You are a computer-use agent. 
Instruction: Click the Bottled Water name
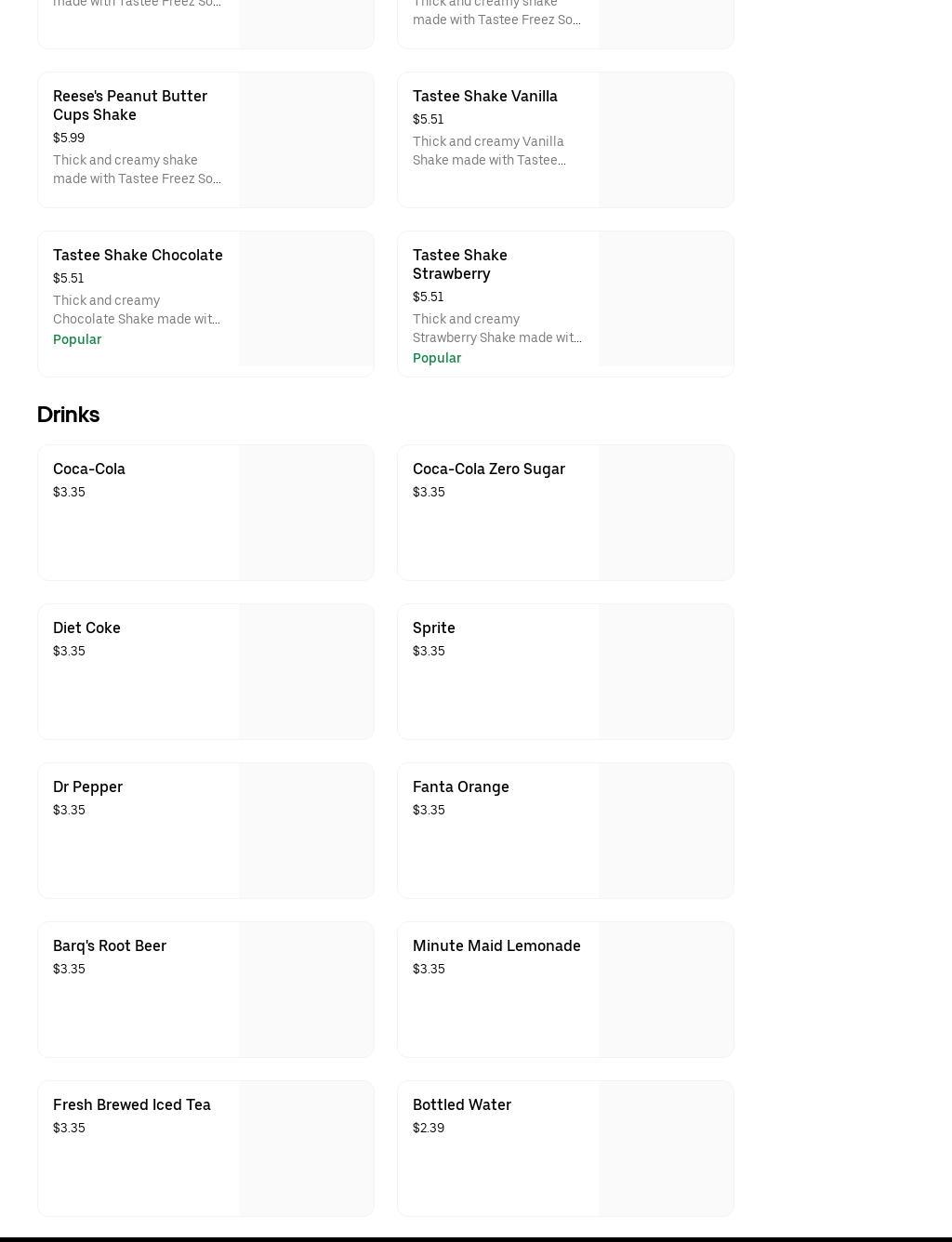[462, 1104]
